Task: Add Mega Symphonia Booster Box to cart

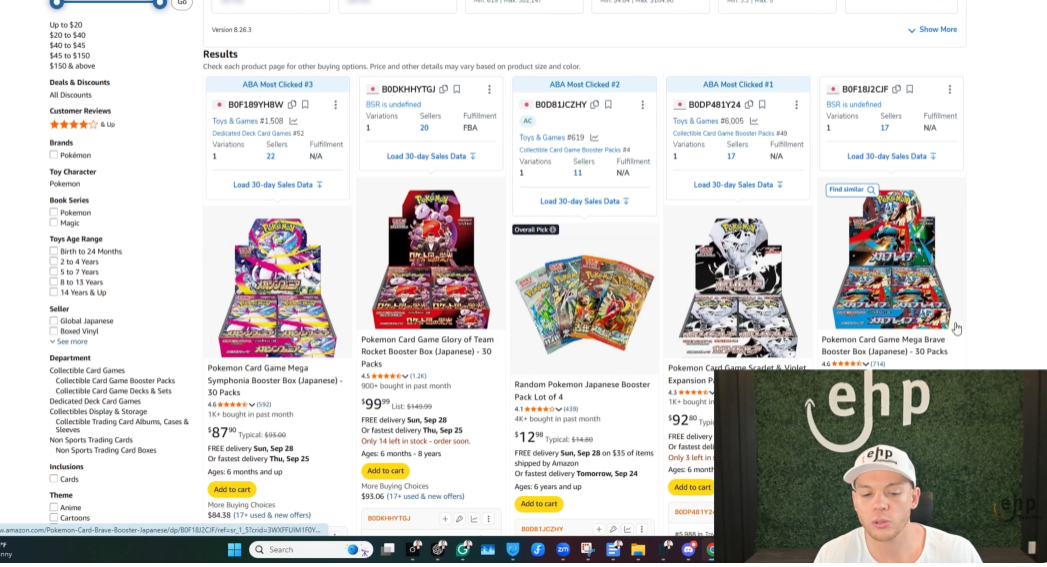Action: click(x=232, y=490)
